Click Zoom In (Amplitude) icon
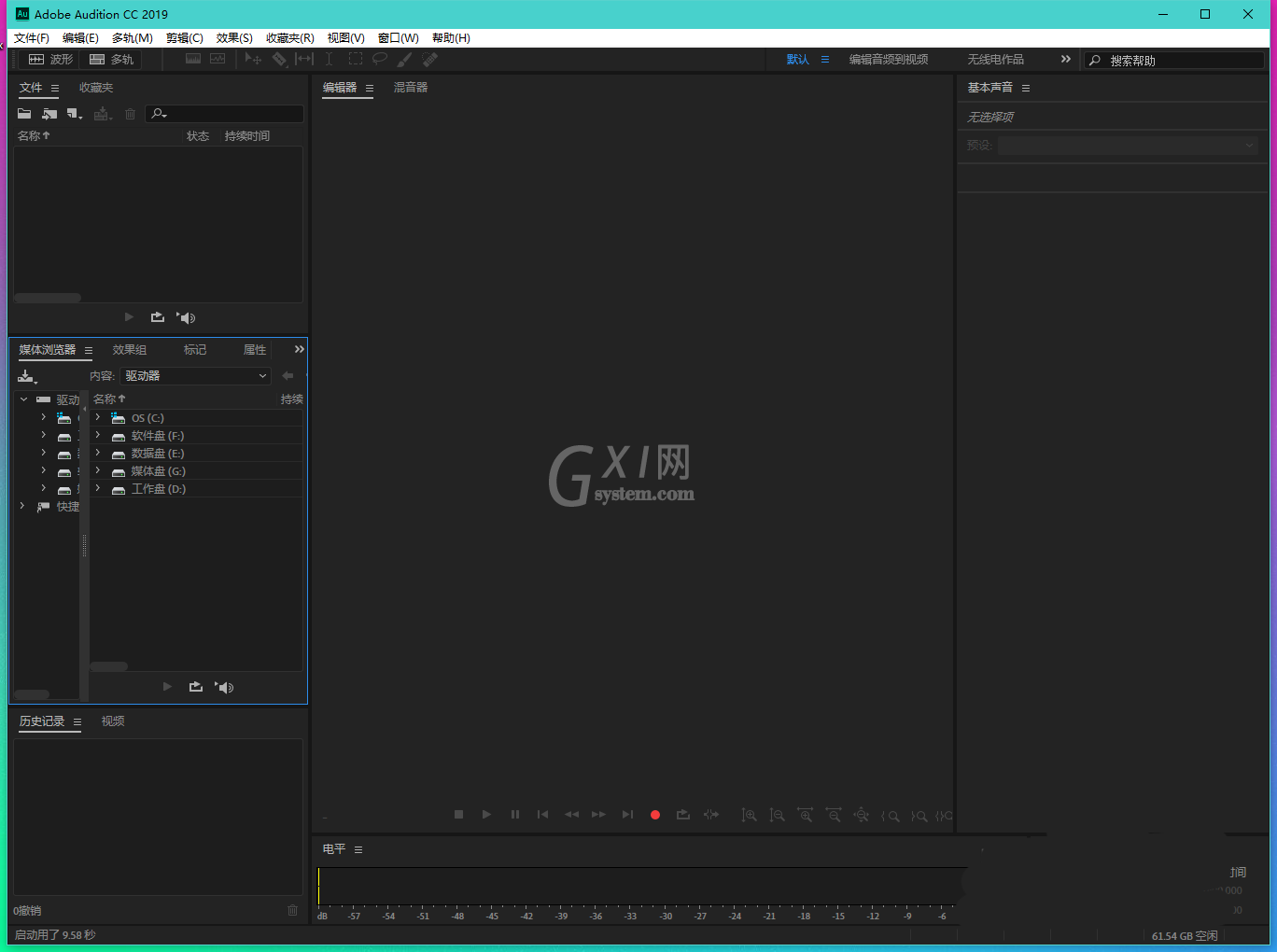Viewport: 1277px width, 952px height. coord(749,815)
